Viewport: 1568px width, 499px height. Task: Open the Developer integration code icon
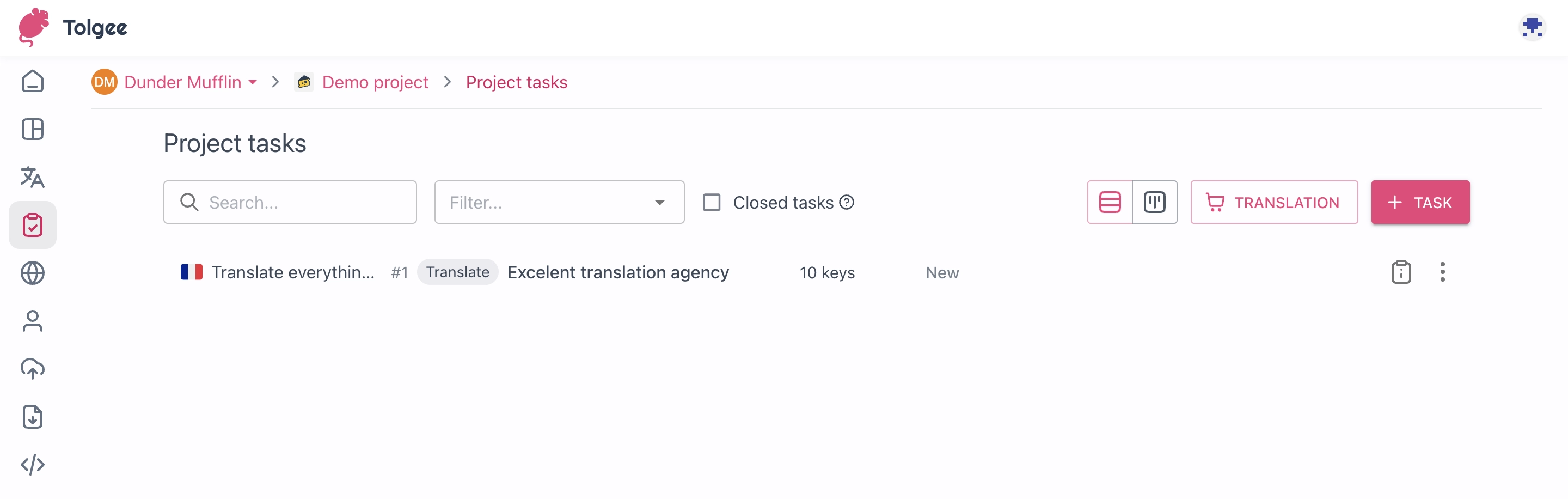pyautogui.click(x=32, y=464)
